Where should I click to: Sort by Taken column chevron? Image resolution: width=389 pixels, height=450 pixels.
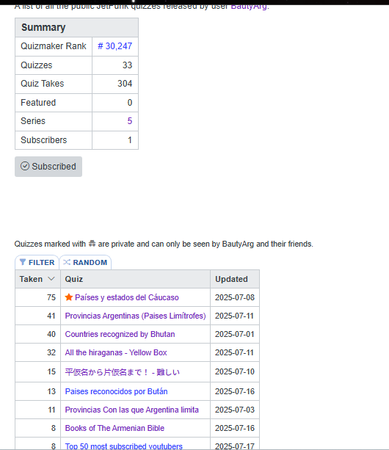(51, 279)
